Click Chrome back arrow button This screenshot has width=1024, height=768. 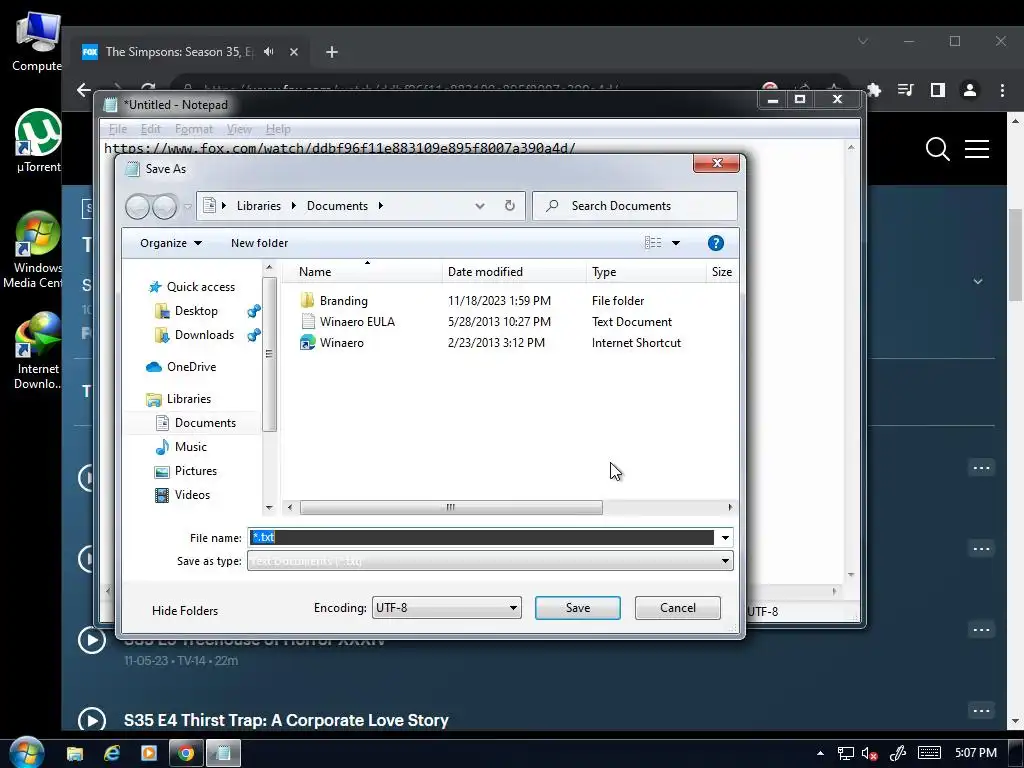pos(84,89)
